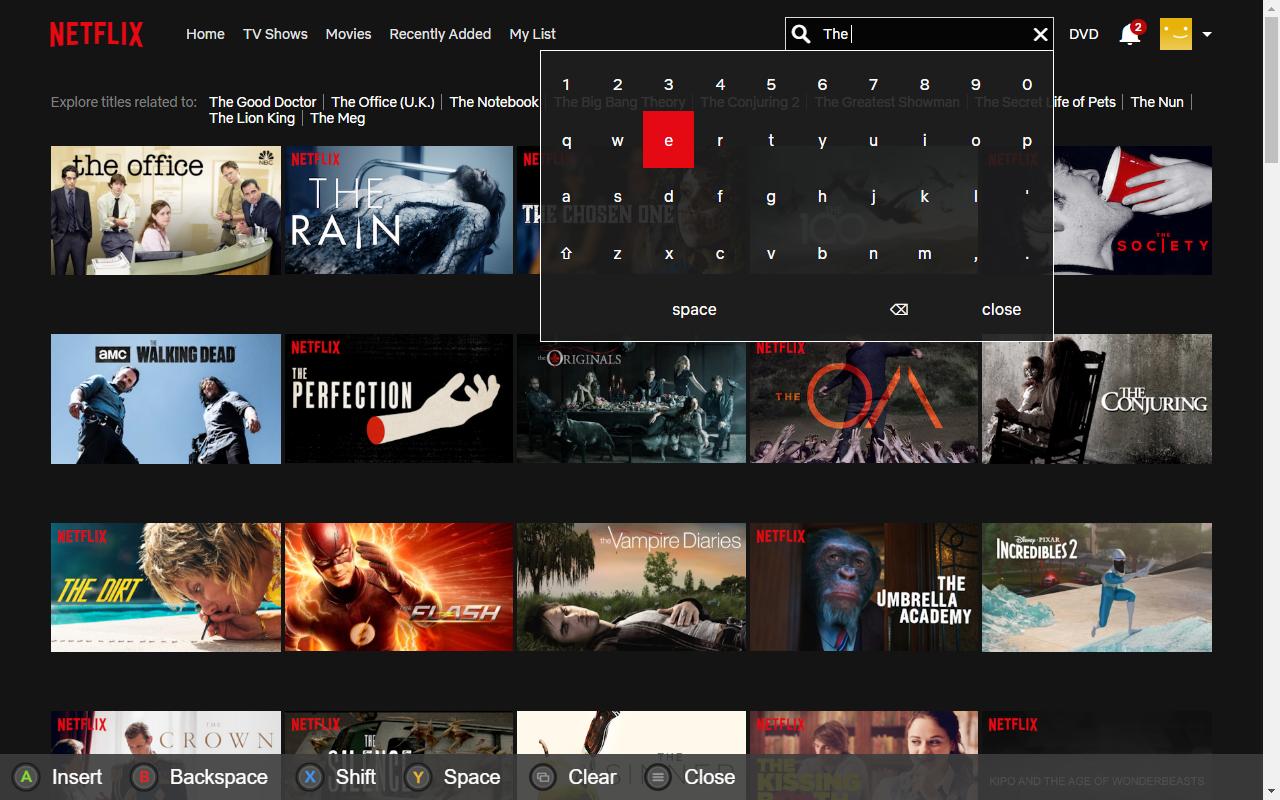The image size is (1280, 800).
Task: Explore titles related to The Lion King
Action: 252,118
